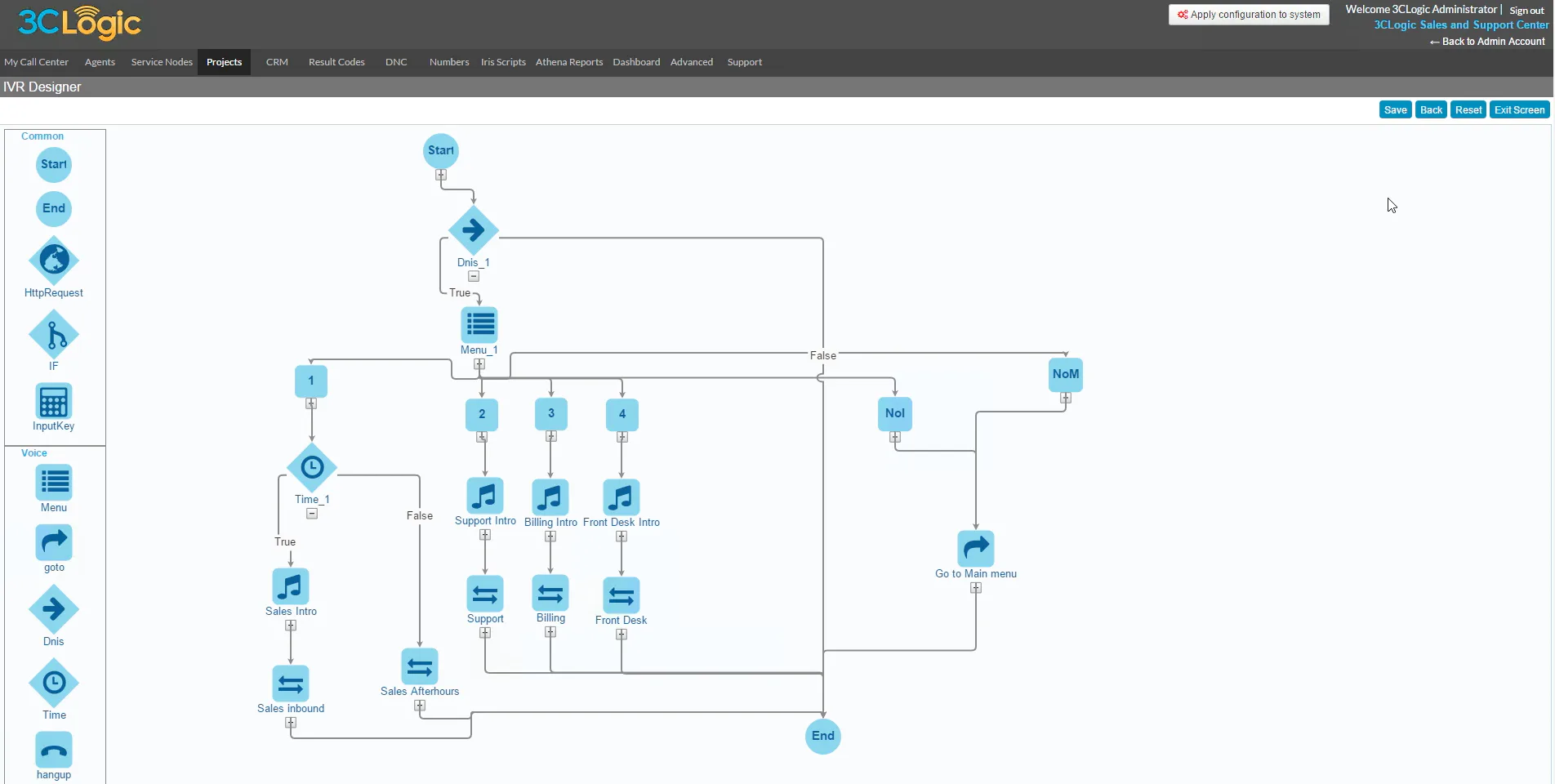Expand the plus box under Support Intro
The width and height of the screenshot is (1555, 784).
click(485, 535)
